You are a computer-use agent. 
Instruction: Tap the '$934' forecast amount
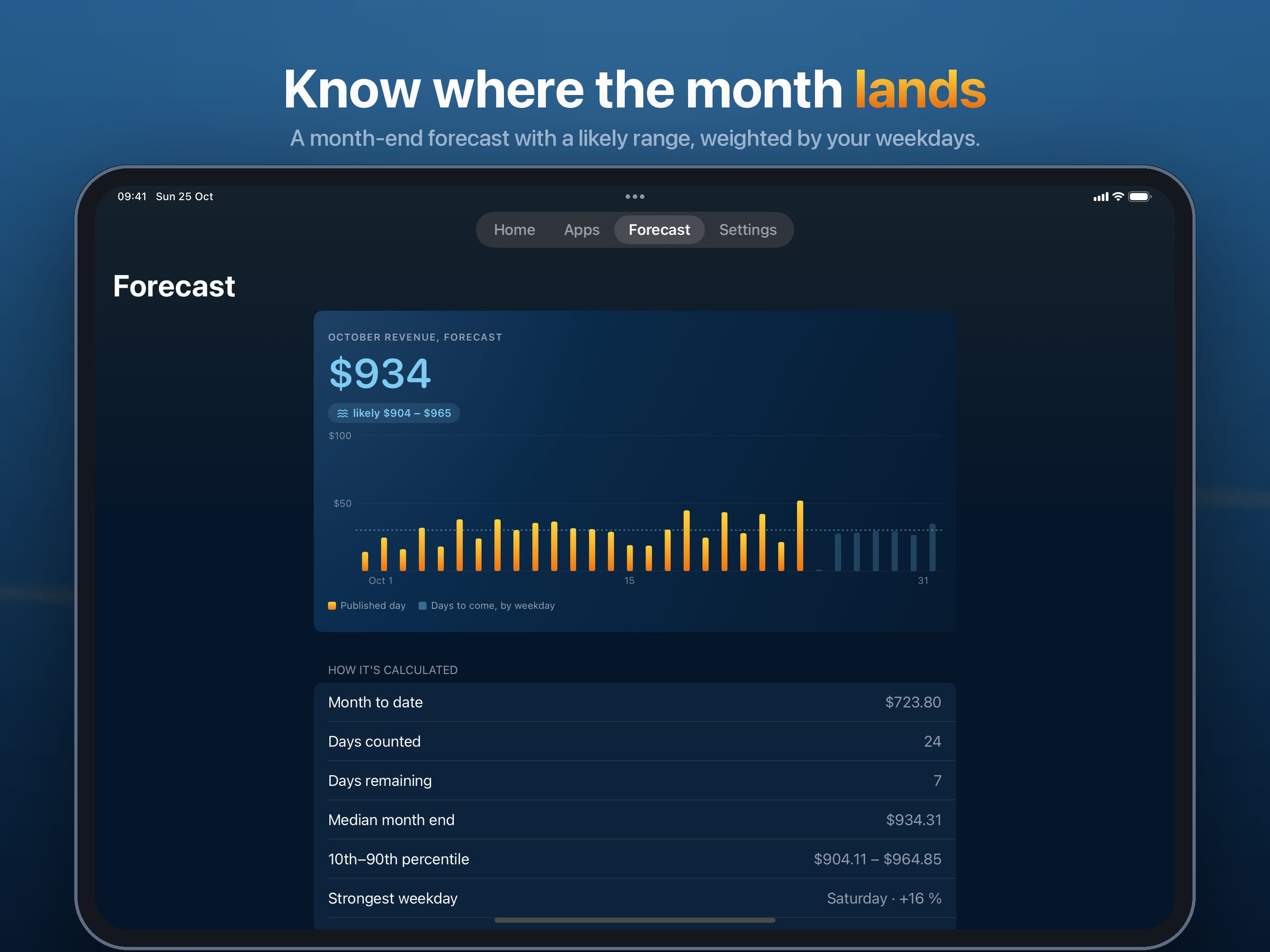point(379,373)
